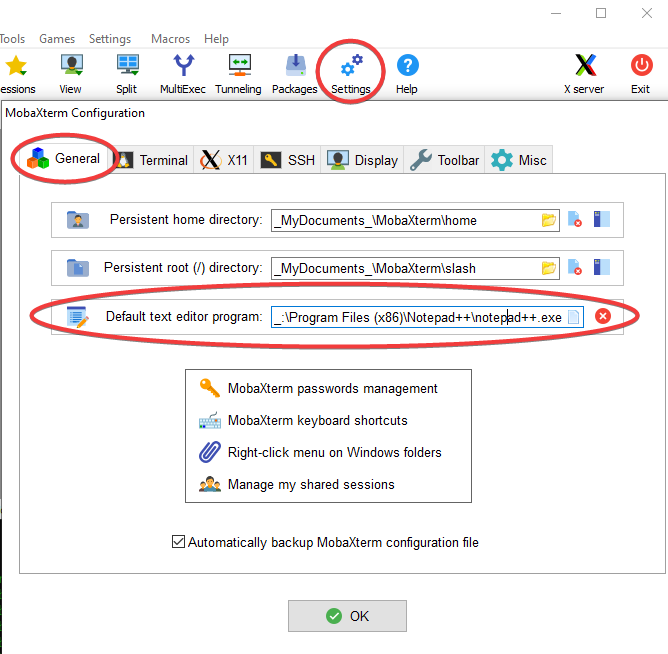
Task: Open the Macros menu
Action: tap(170, 39)
